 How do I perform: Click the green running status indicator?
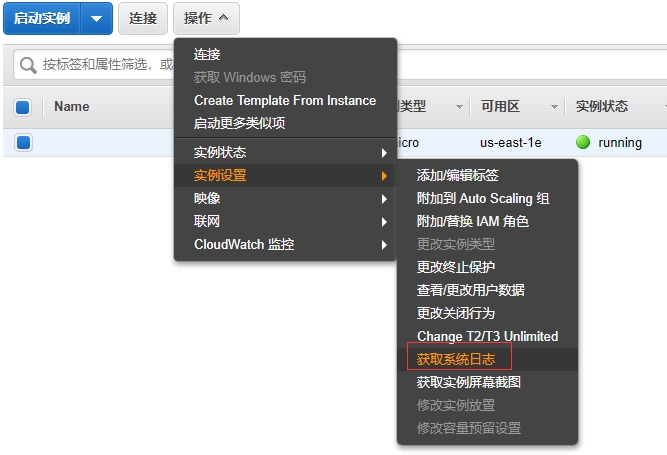pyautogui.click(x=583, y=142)
